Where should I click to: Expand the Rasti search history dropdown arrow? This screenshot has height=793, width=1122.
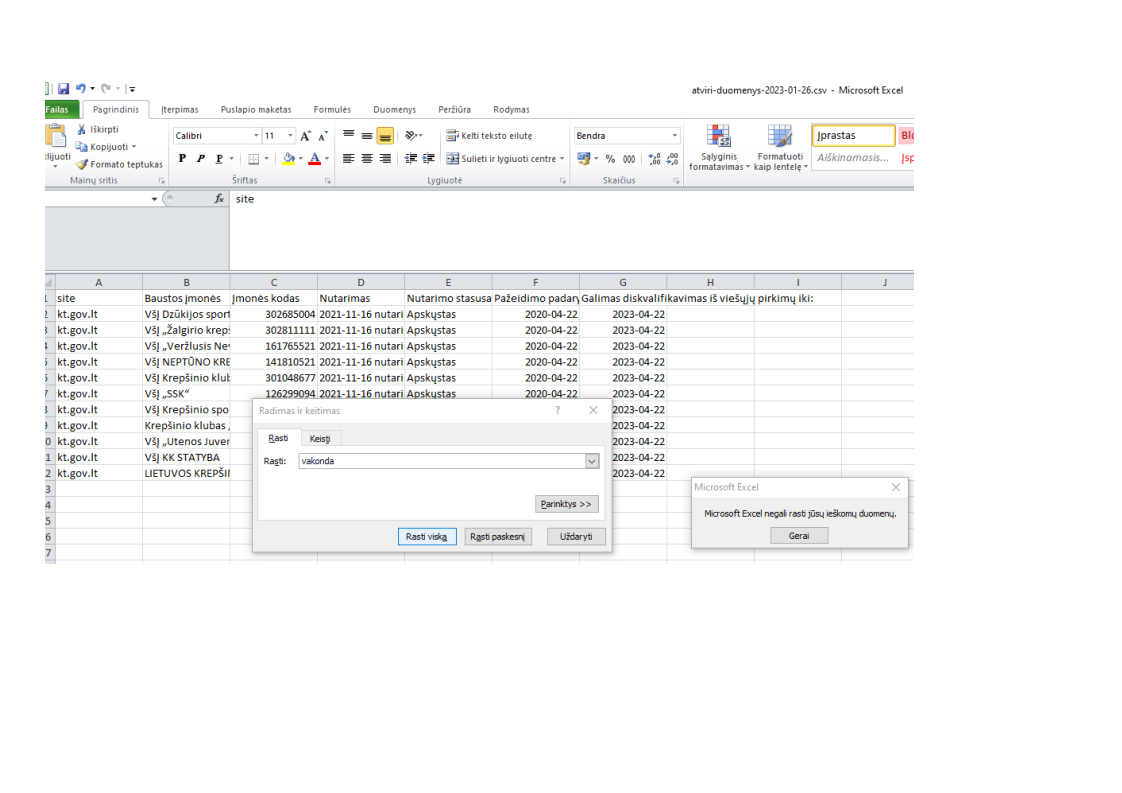591,461
